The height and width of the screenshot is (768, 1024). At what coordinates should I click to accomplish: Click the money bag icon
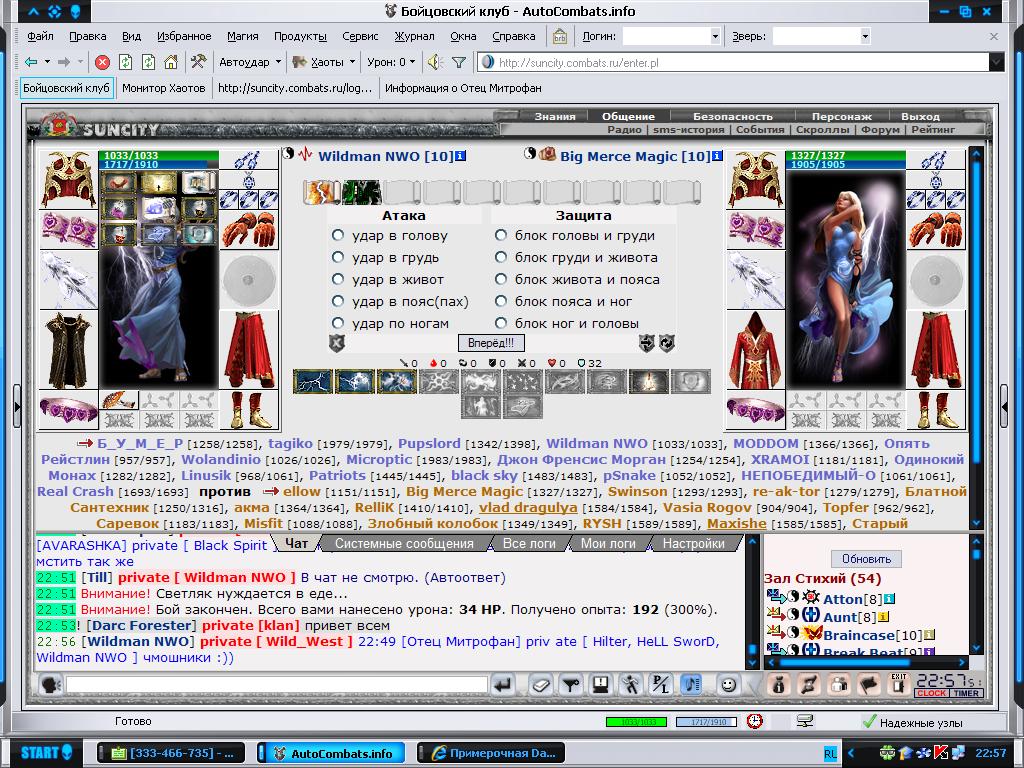coord(778,684)
